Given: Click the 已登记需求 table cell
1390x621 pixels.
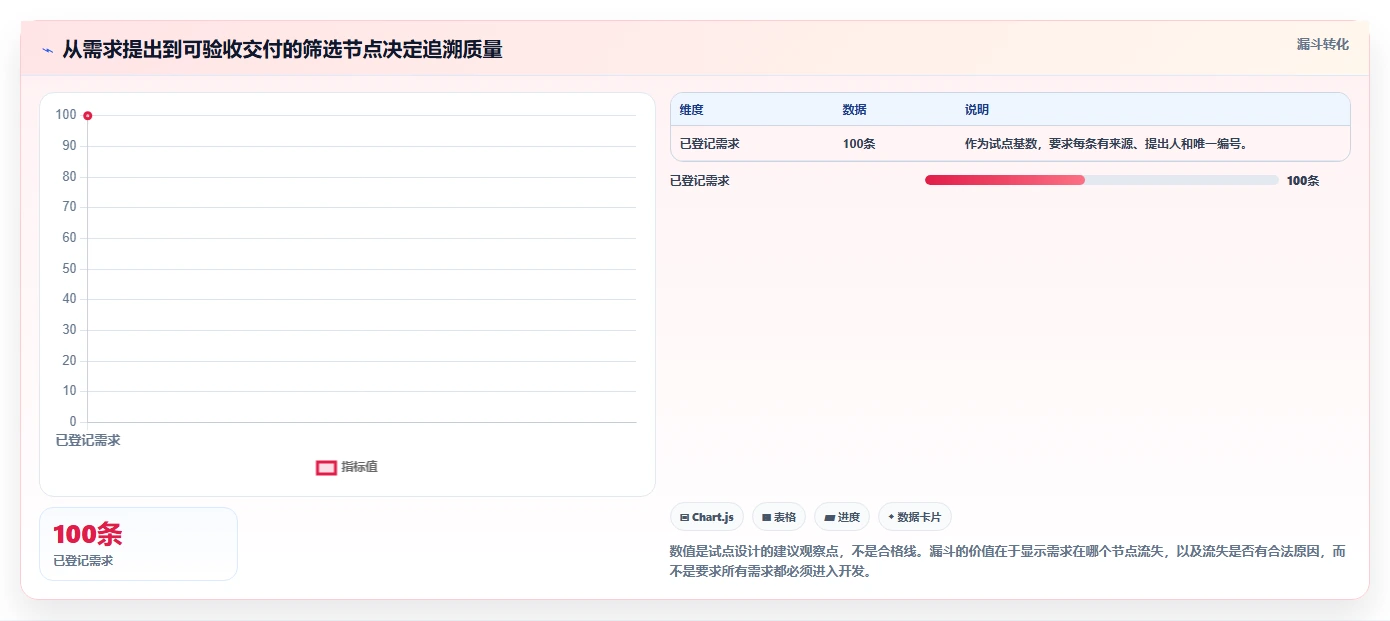Looking at the screenshot, I should click(x=710, y=144).
